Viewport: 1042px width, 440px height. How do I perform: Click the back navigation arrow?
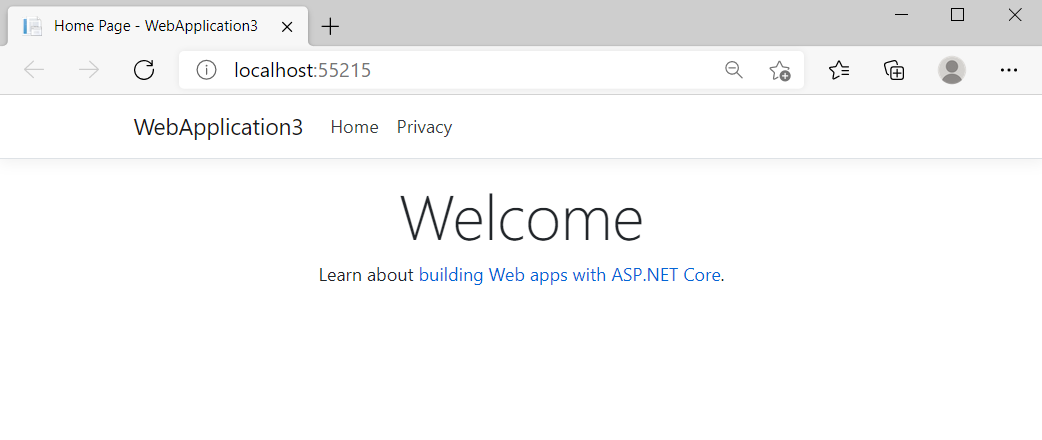34,70
